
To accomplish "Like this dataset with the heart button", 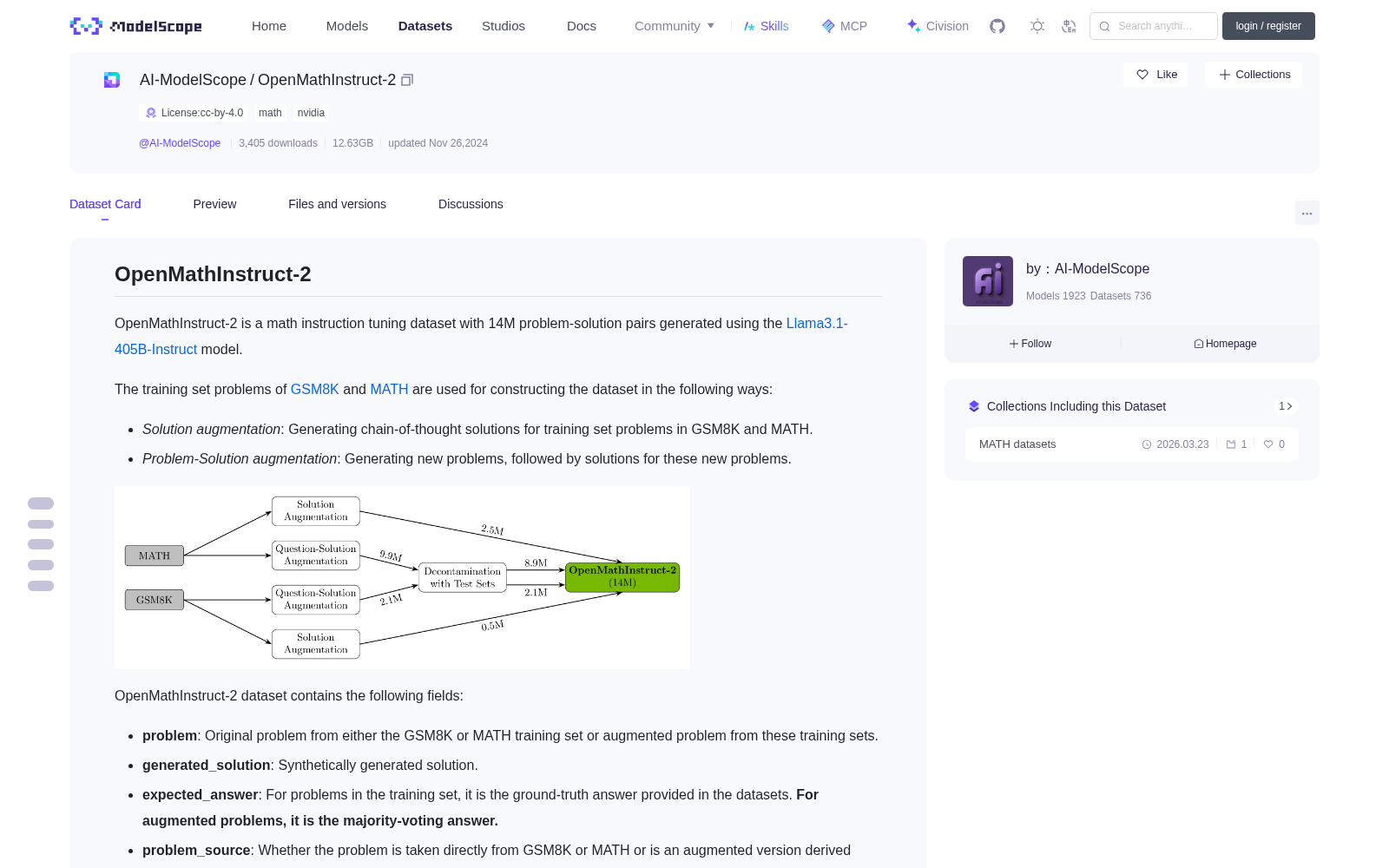I will click(x=1156, y=75).
